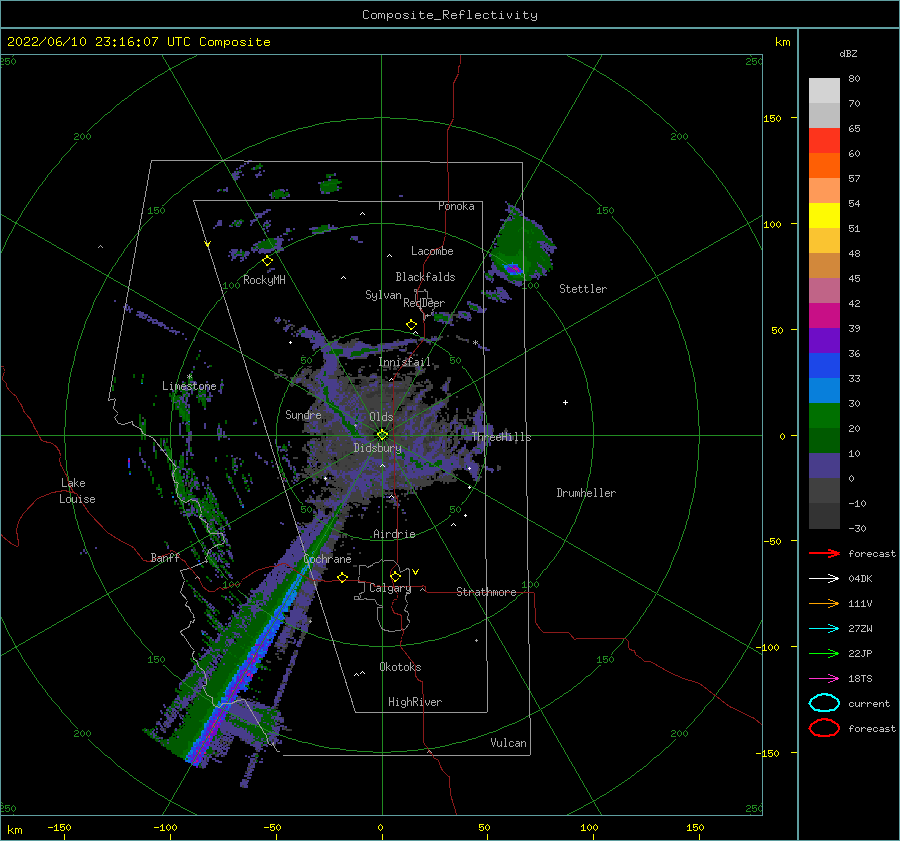Viewport: 900px width, 841px height.
Task: Click the orange 111V arrow legend icon
Action: 824,603
